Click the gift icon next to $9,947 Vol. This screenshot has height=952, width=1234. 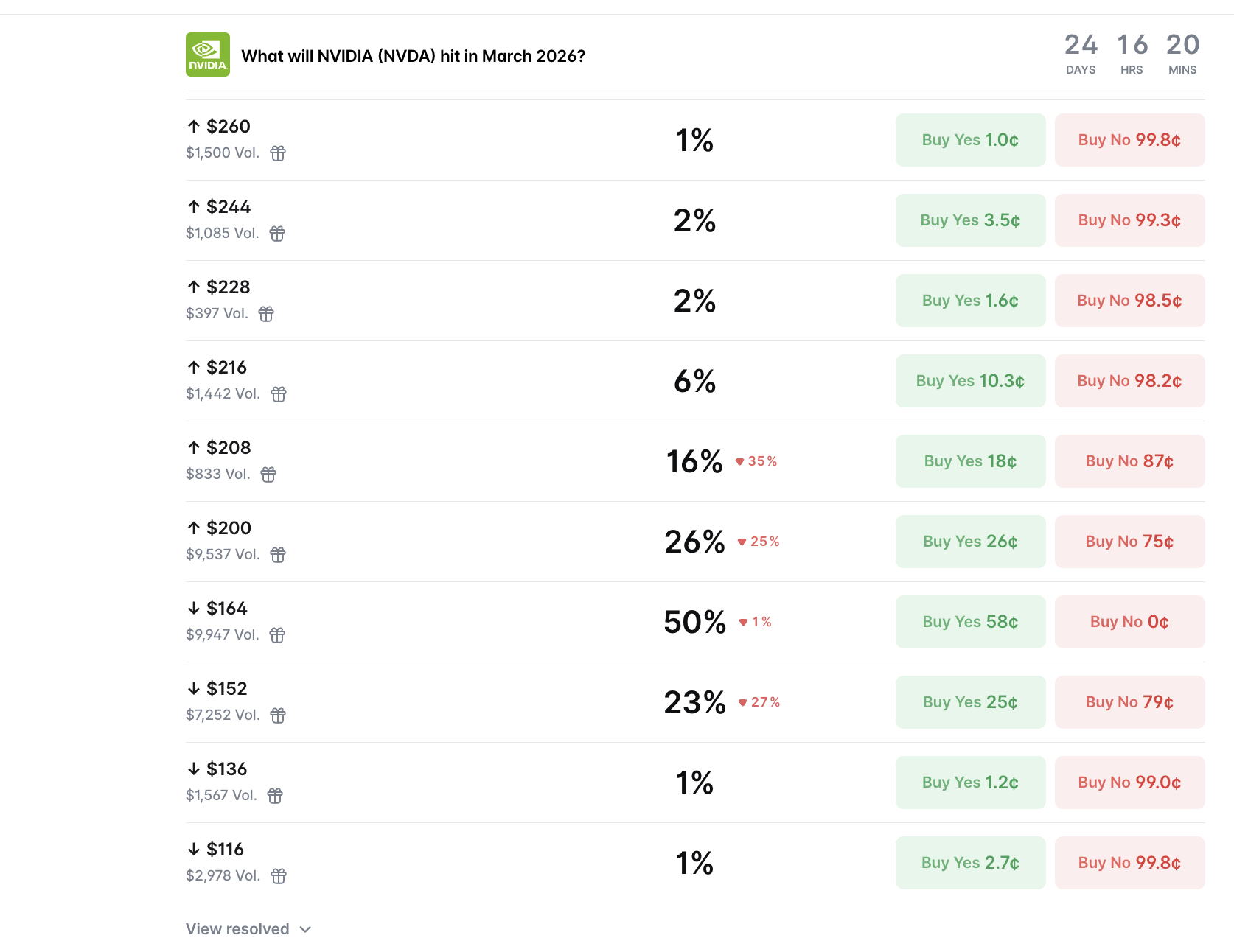277,635
